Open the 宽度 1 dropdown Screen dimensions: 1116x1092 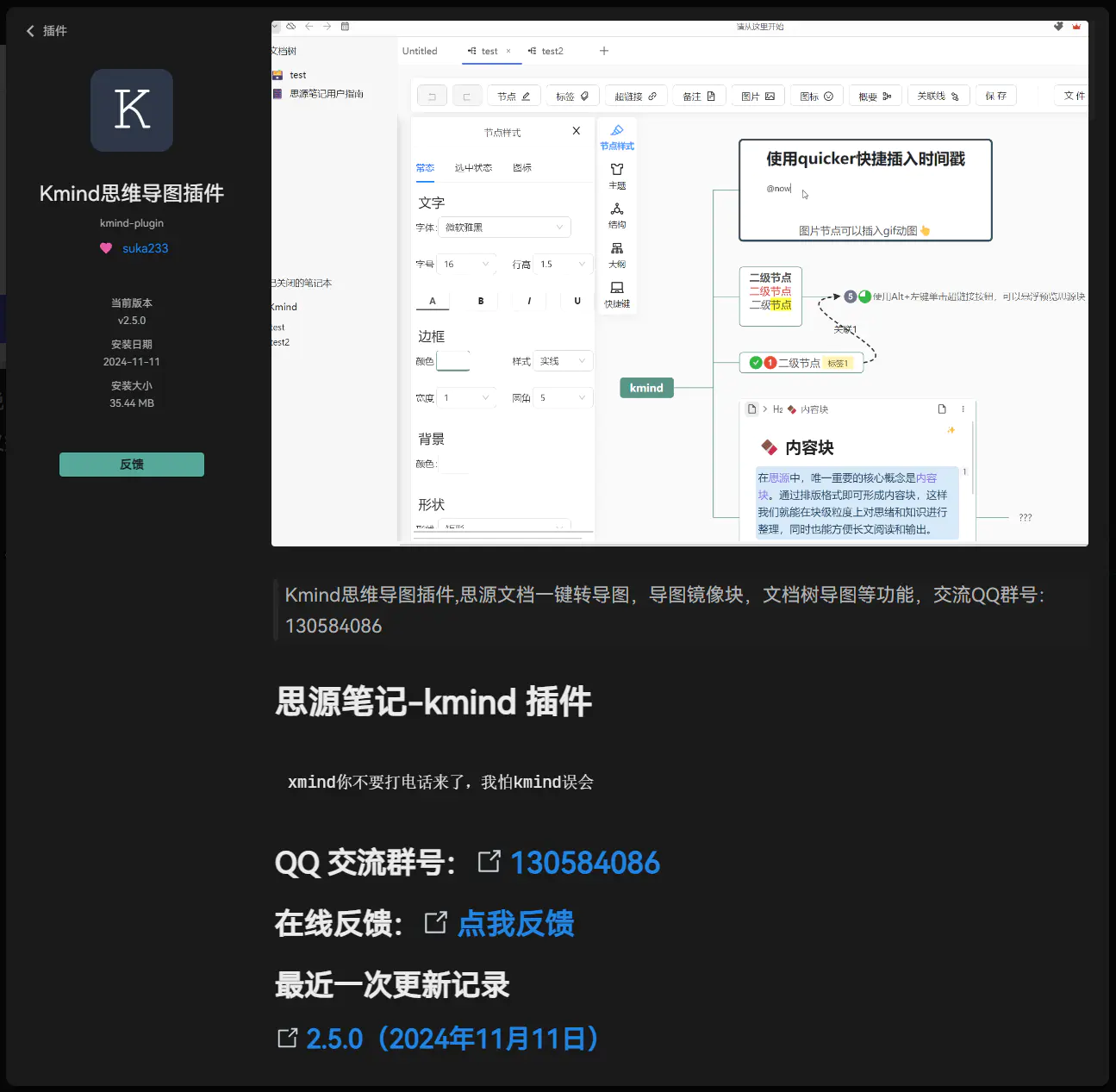click(x=466, y=397)
